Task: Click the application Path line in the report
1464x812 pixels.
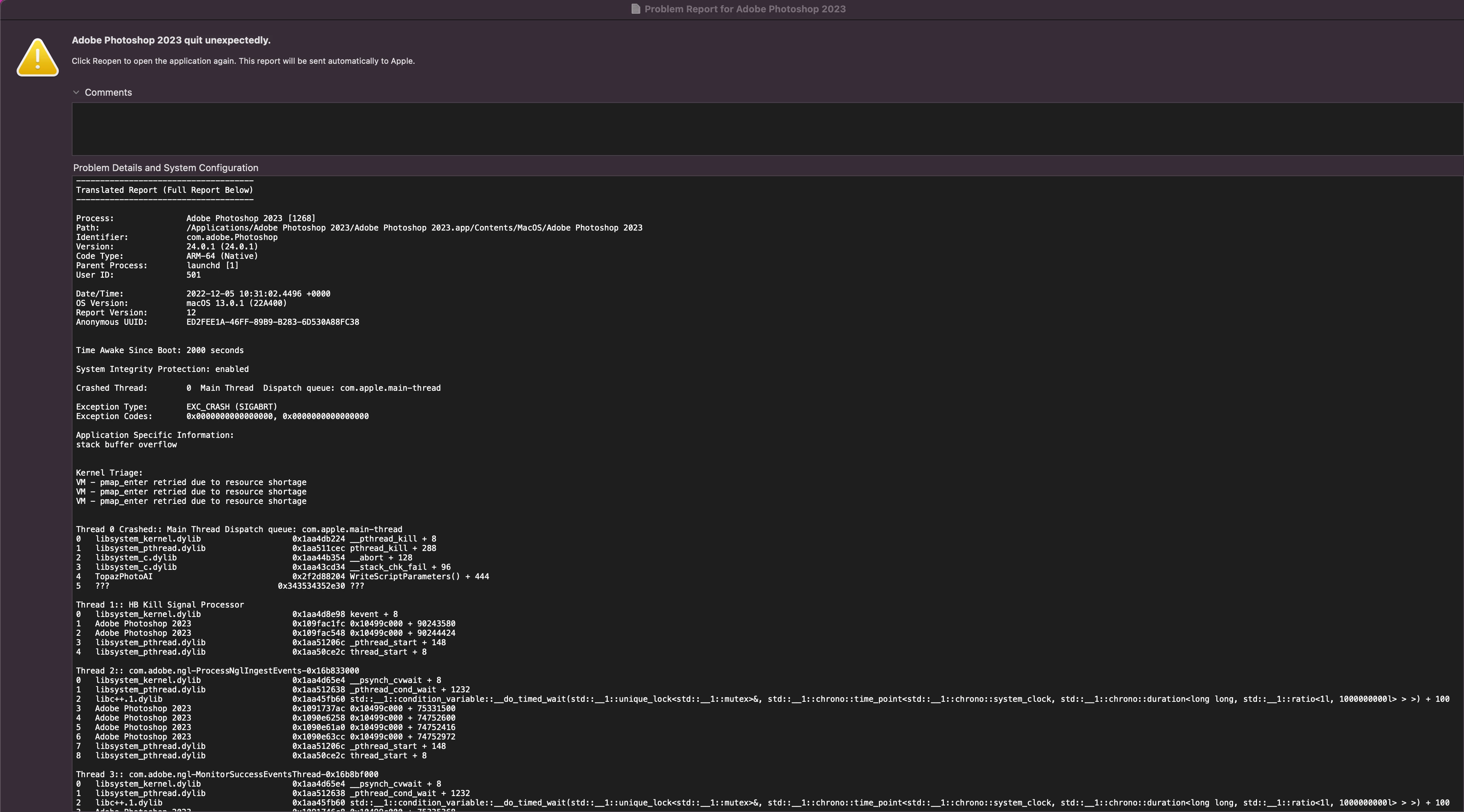Action: point(414,228)
